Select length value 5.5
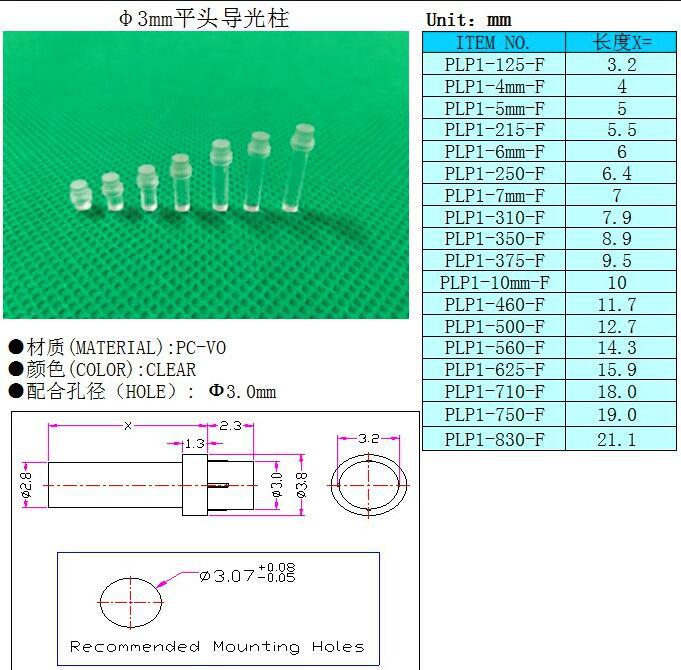The image size is (681, 670). 621,129
